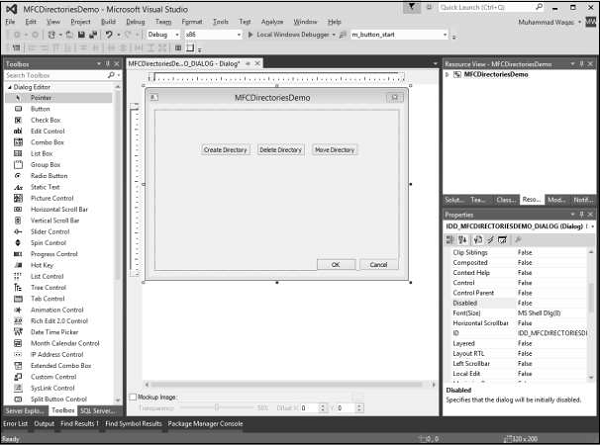The image size is (600, 445).
Task: Select the Tree Control tool
Action: 48,287
